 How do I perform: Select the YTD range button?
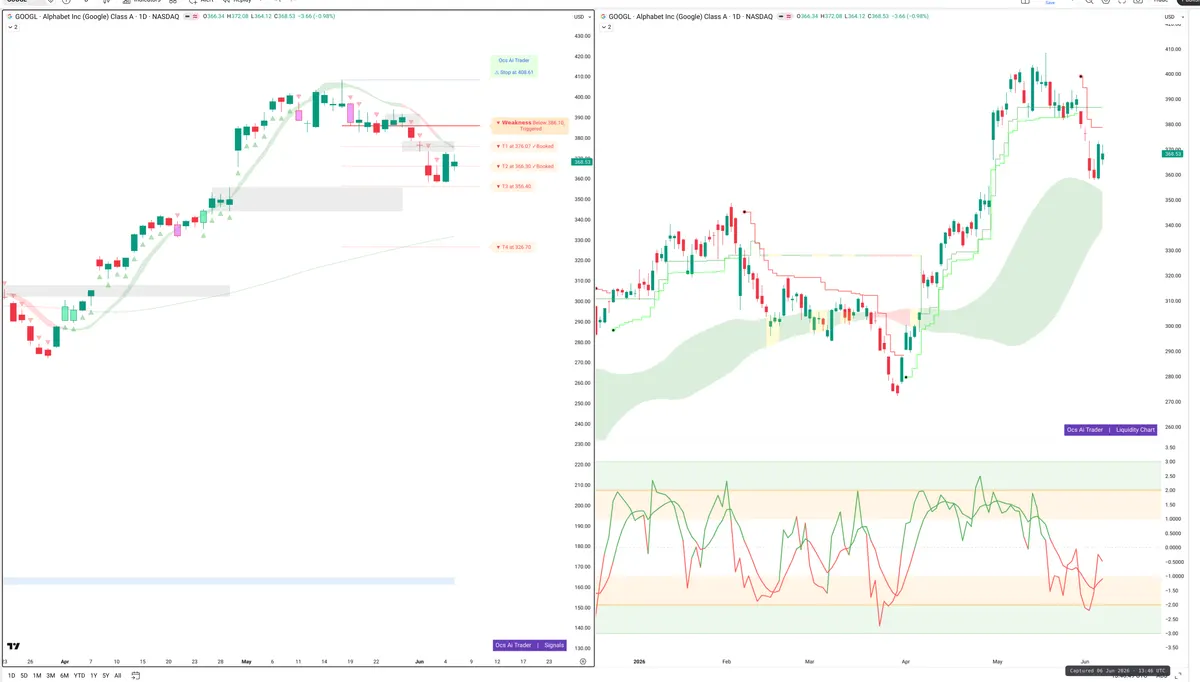(79, 676)
